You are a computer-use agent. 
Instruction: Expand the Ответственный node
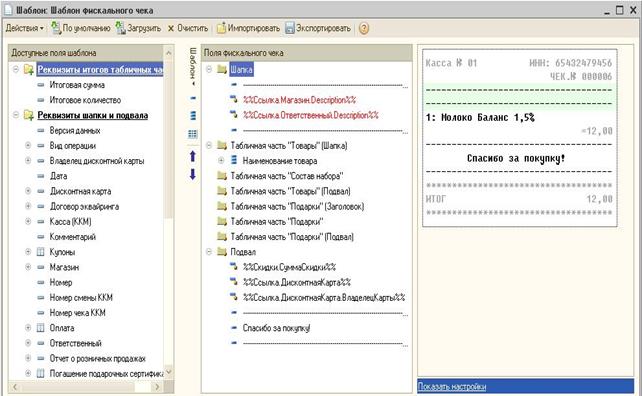click(x=28, y=343)
